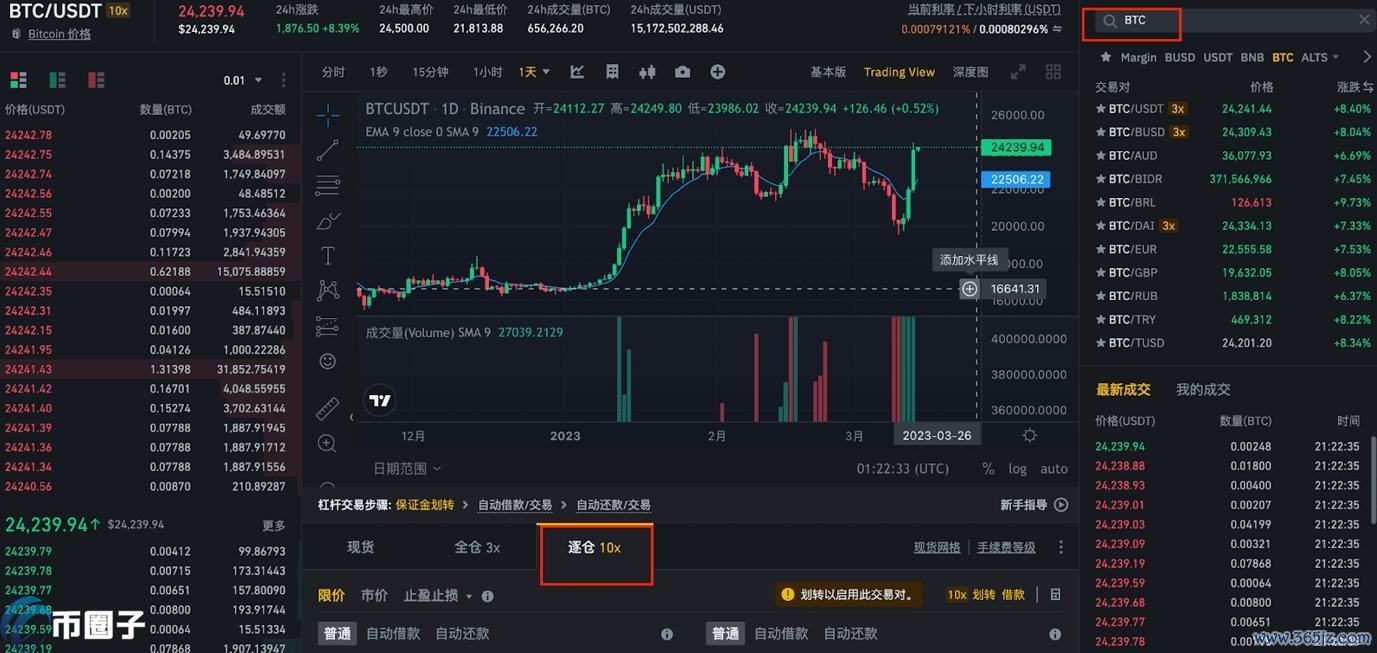
Task: Open the chart table settings icon
Action: (x=612, y=72)
